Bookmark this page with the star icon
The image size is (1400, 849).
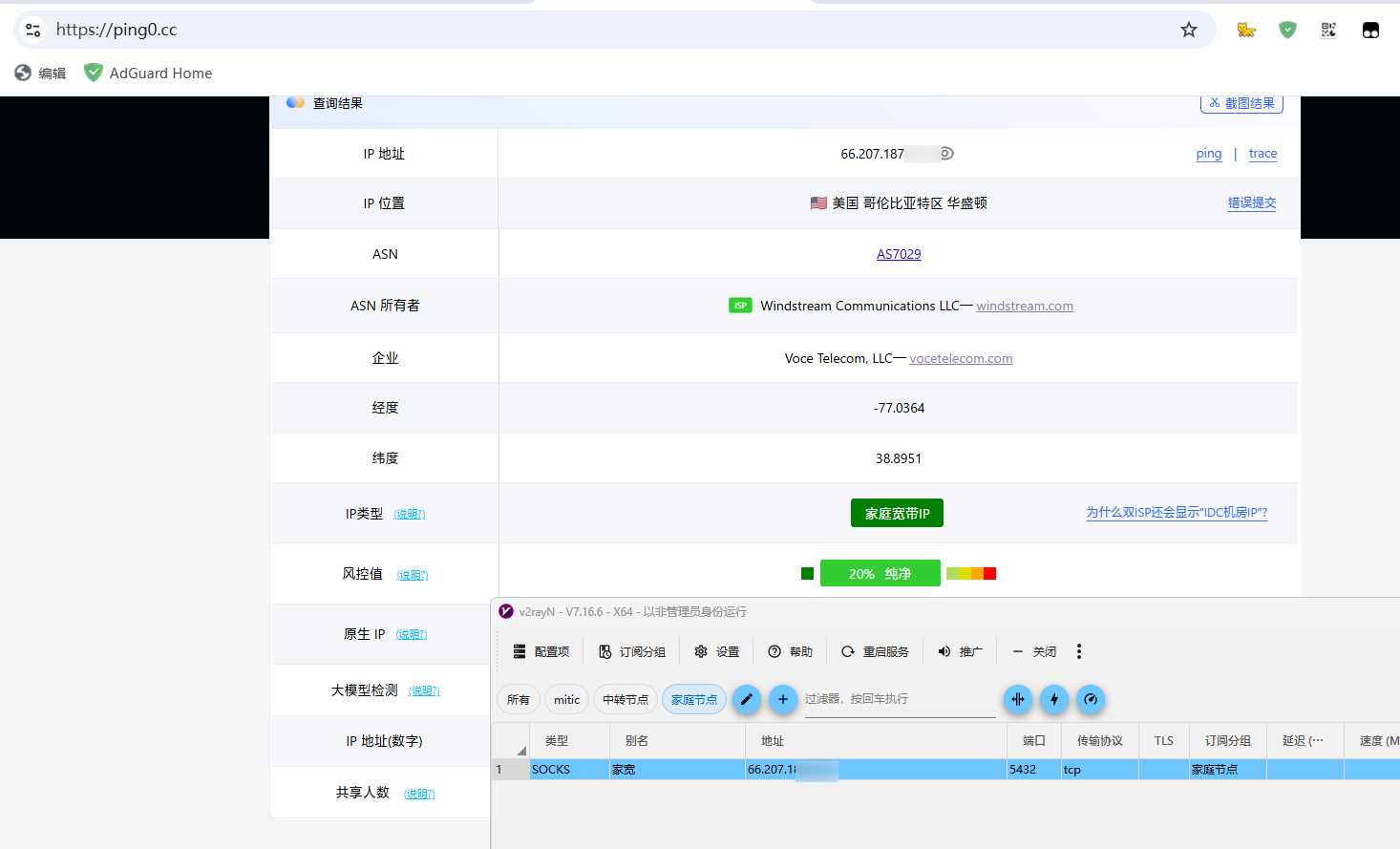[1188, 30]
